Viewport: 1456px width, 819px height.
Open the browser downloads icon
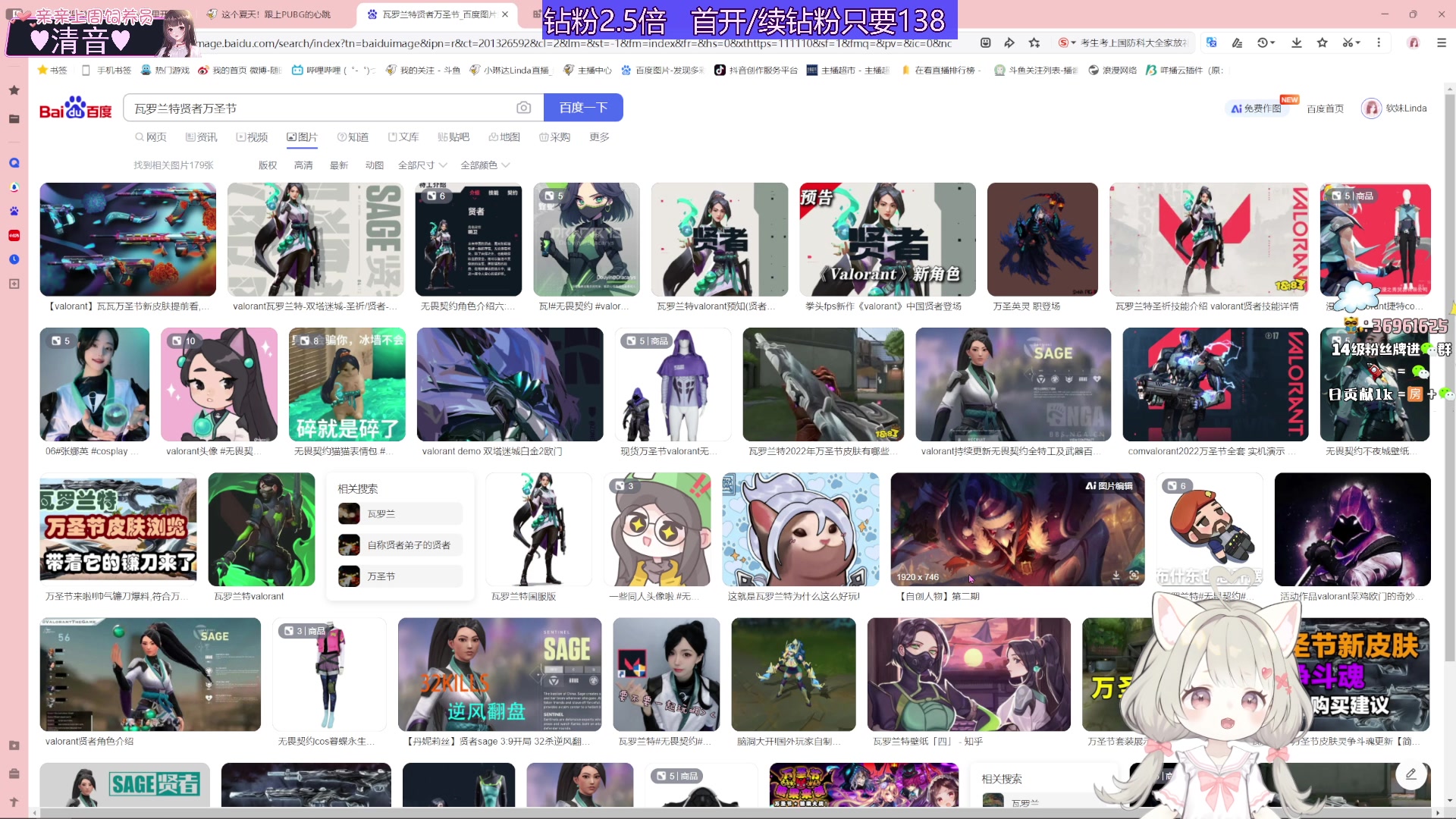[x=1297, y=42]
